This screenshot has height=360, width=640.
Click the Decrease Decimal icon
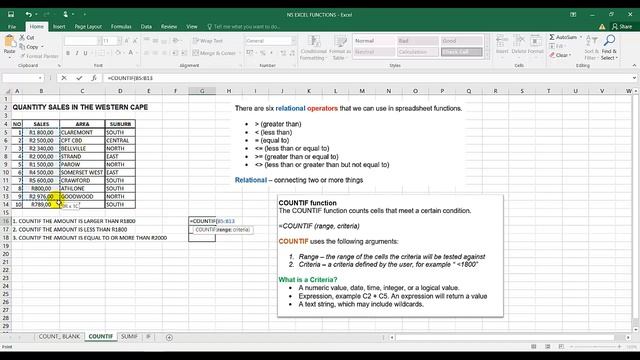click(292, 53)
